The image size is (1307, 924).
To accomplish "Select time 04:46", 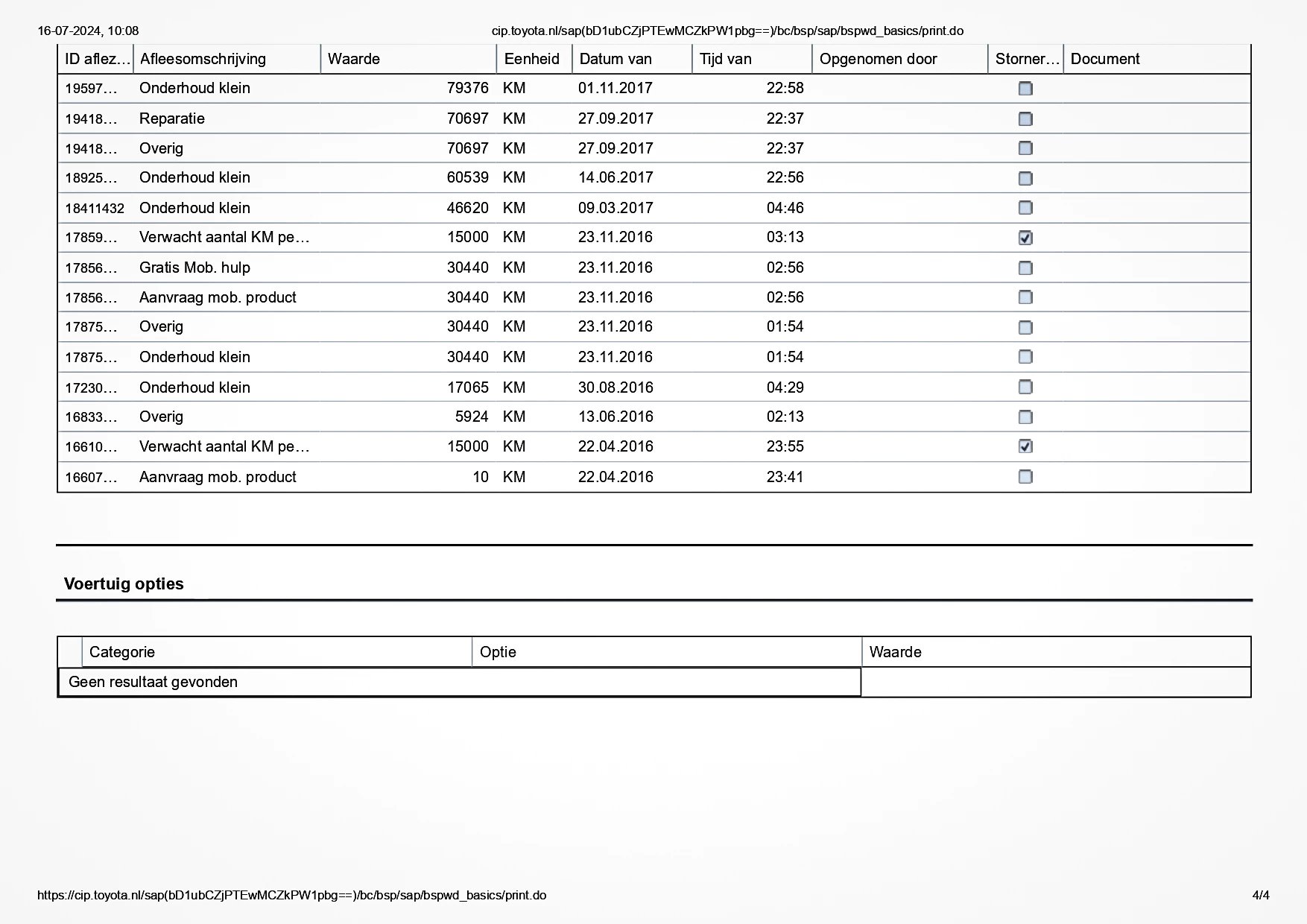I will coord(785,208).
